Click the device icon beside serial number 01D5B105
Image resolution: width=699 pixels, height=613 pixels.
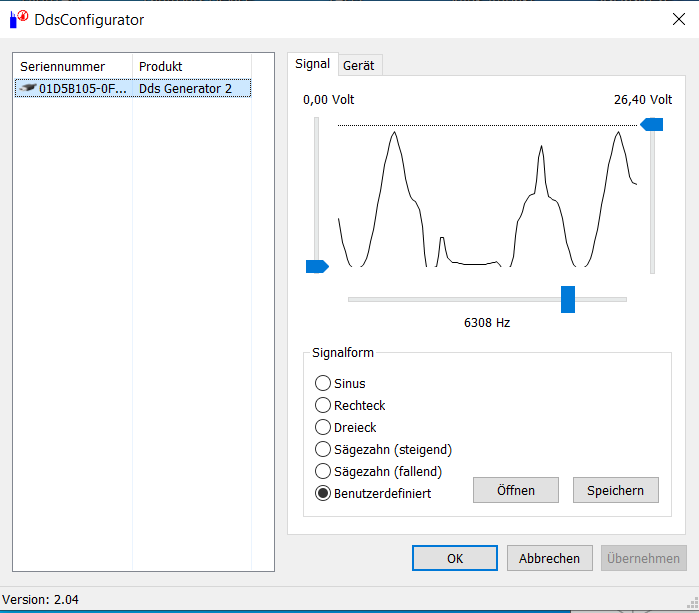tap(28, 88)
